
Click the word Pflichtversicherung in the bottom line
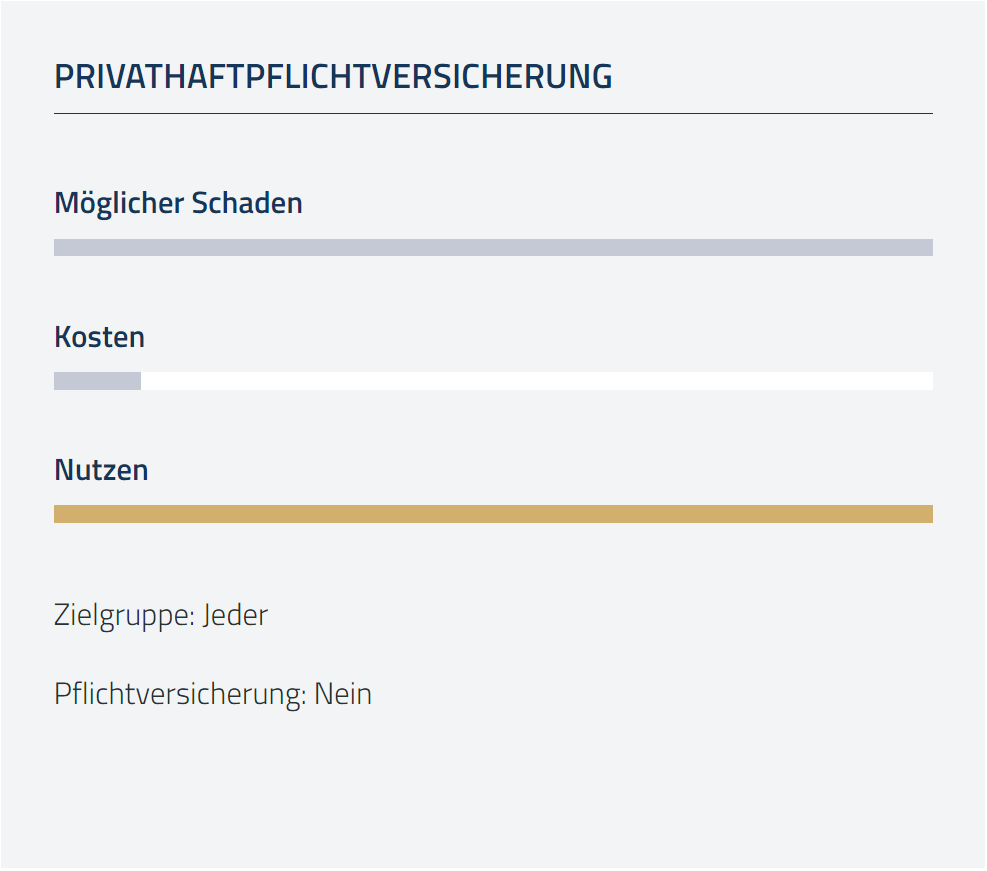pyautogui.click(x=180, y=694)
